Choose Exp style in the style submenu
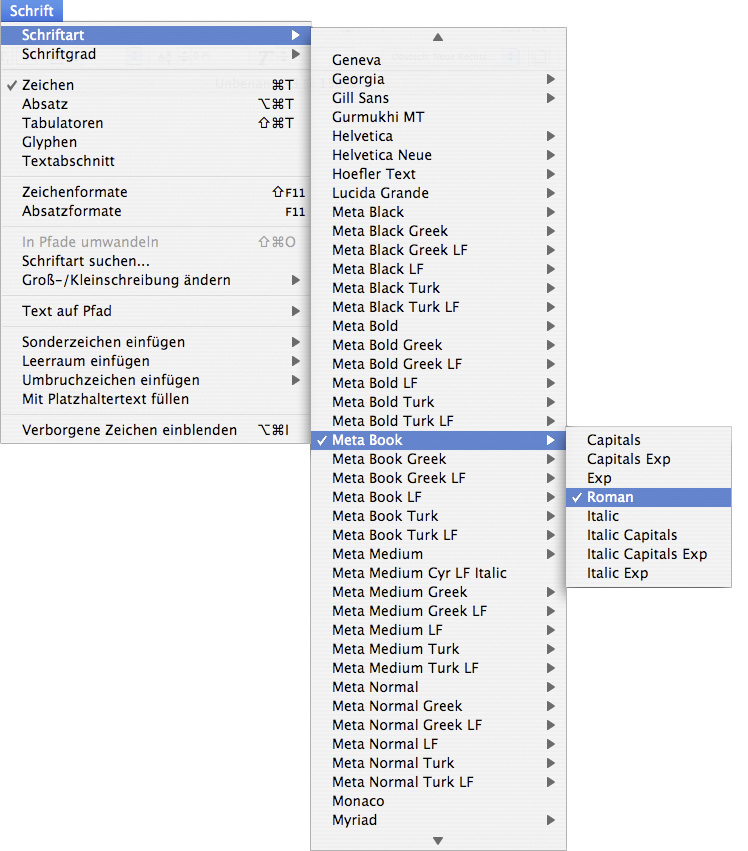 tap(649, 478)
